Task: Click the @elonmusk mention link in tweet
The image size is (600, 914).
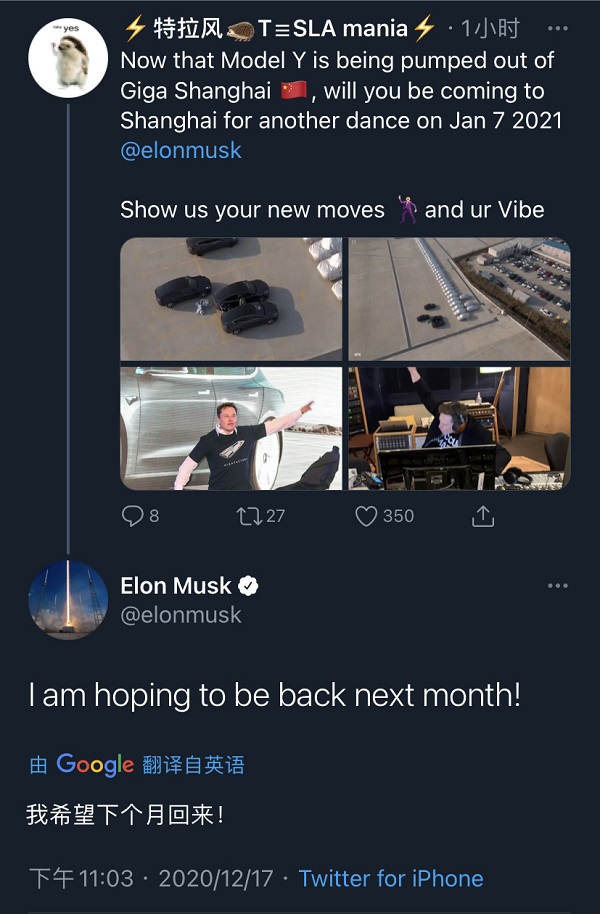Action: click(x=181, y=151)
